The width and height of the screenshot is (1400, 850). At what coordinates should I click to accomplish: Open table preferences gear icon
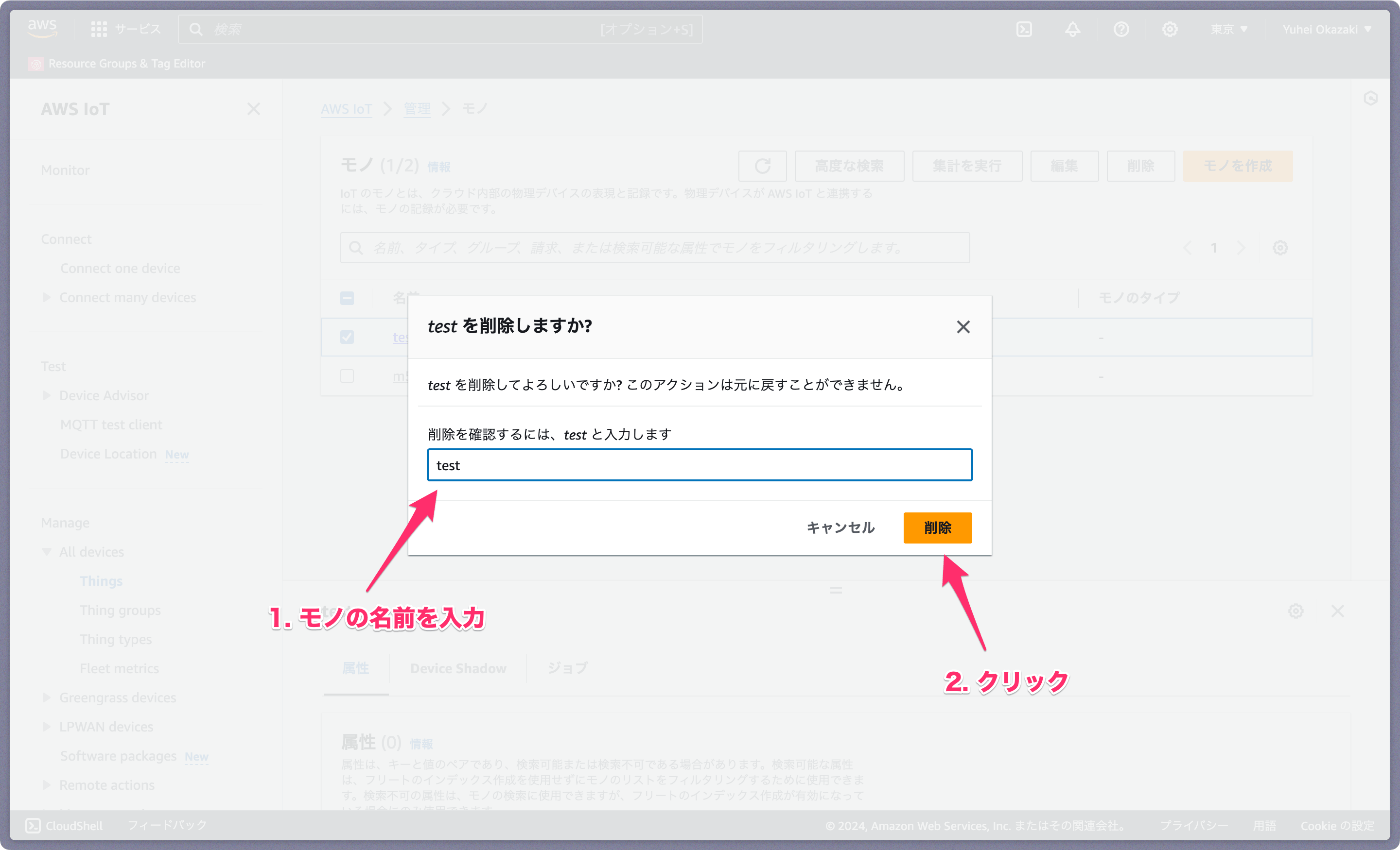[x=1280, y=248]
